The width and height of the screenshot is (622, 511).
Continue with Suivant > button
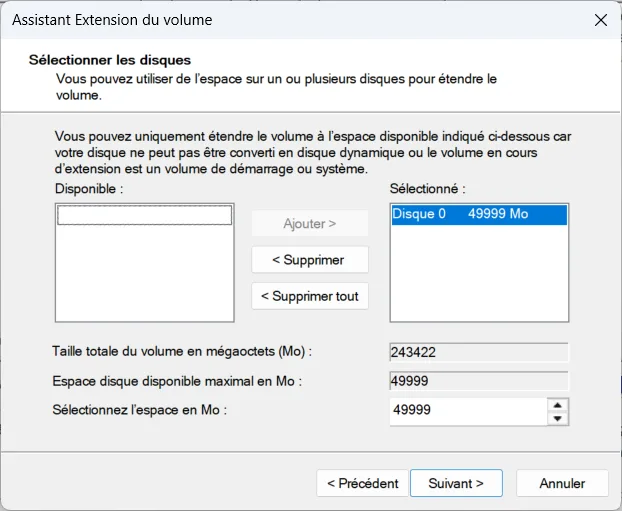point(456,483)
